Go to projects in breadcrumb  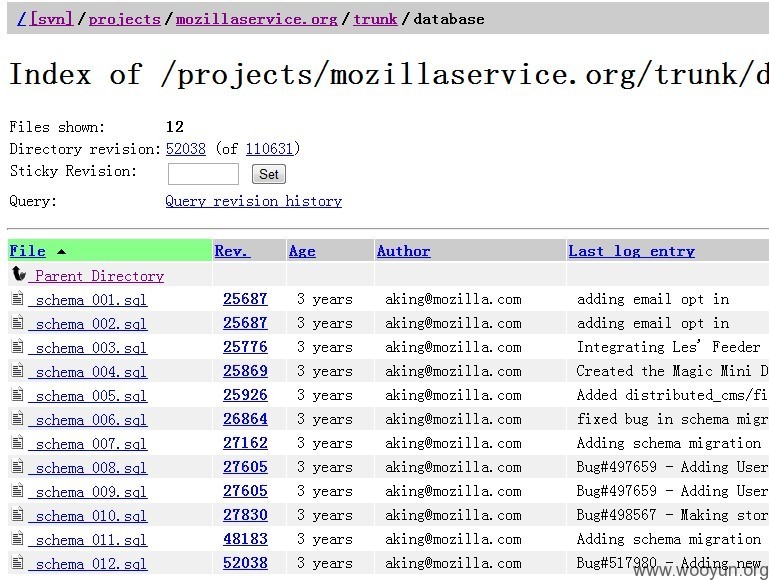125,19
